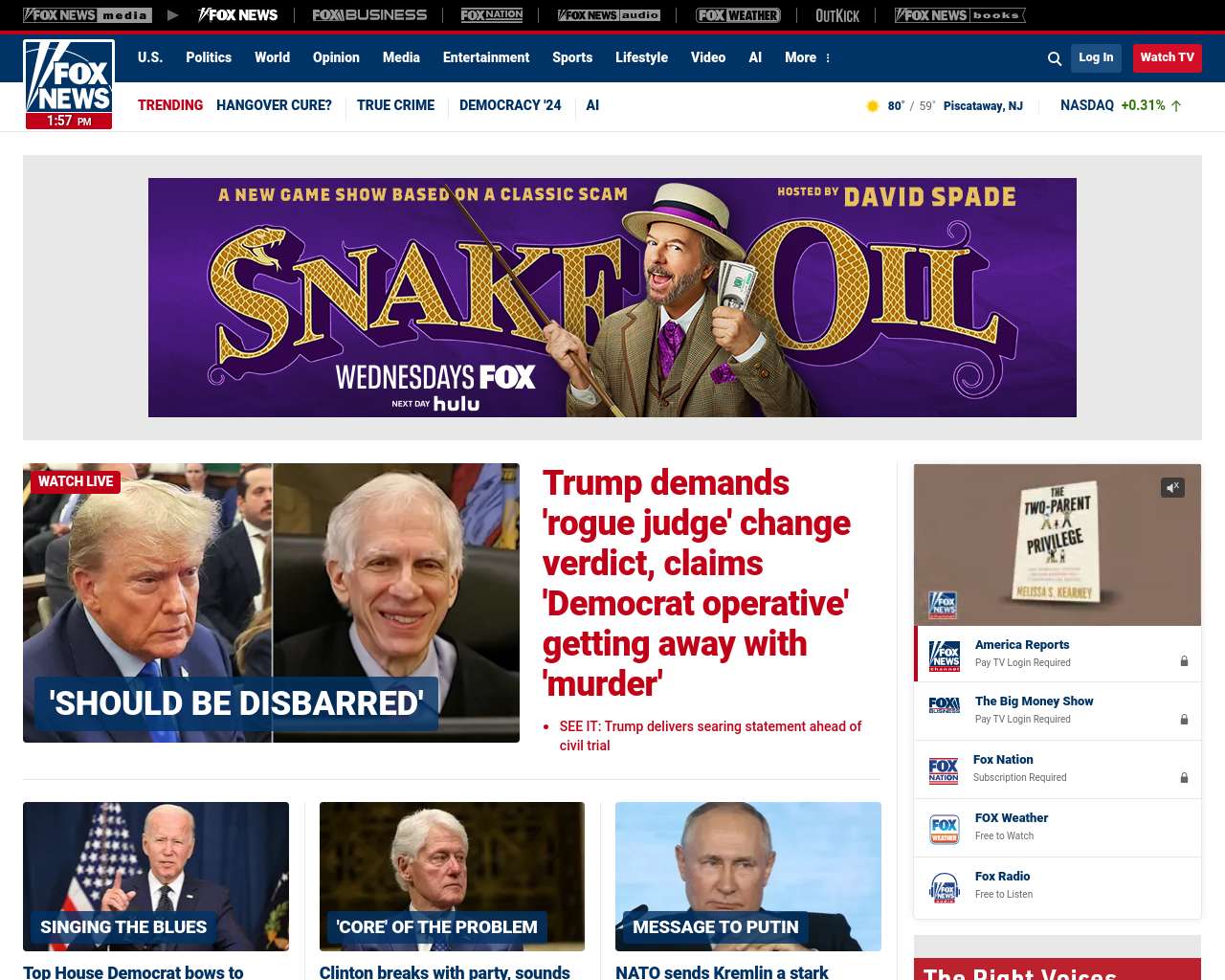Click lock icon on Fox Nation row
This screenshot has width=1225, height=980.
1184,778
